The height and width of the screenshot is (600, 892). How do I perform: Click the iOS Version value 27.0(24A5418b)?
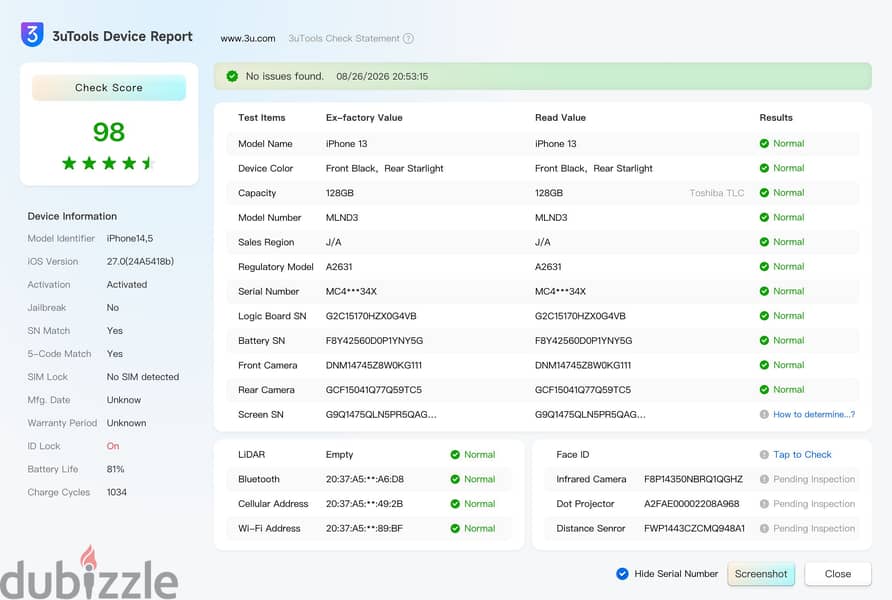(x=140, y=262)
